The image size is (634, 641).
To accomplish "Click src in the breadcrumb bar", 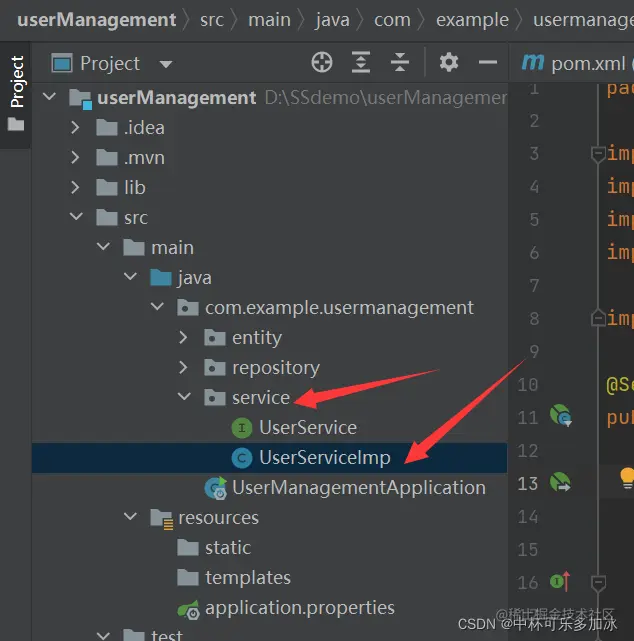I will point(212,20).
